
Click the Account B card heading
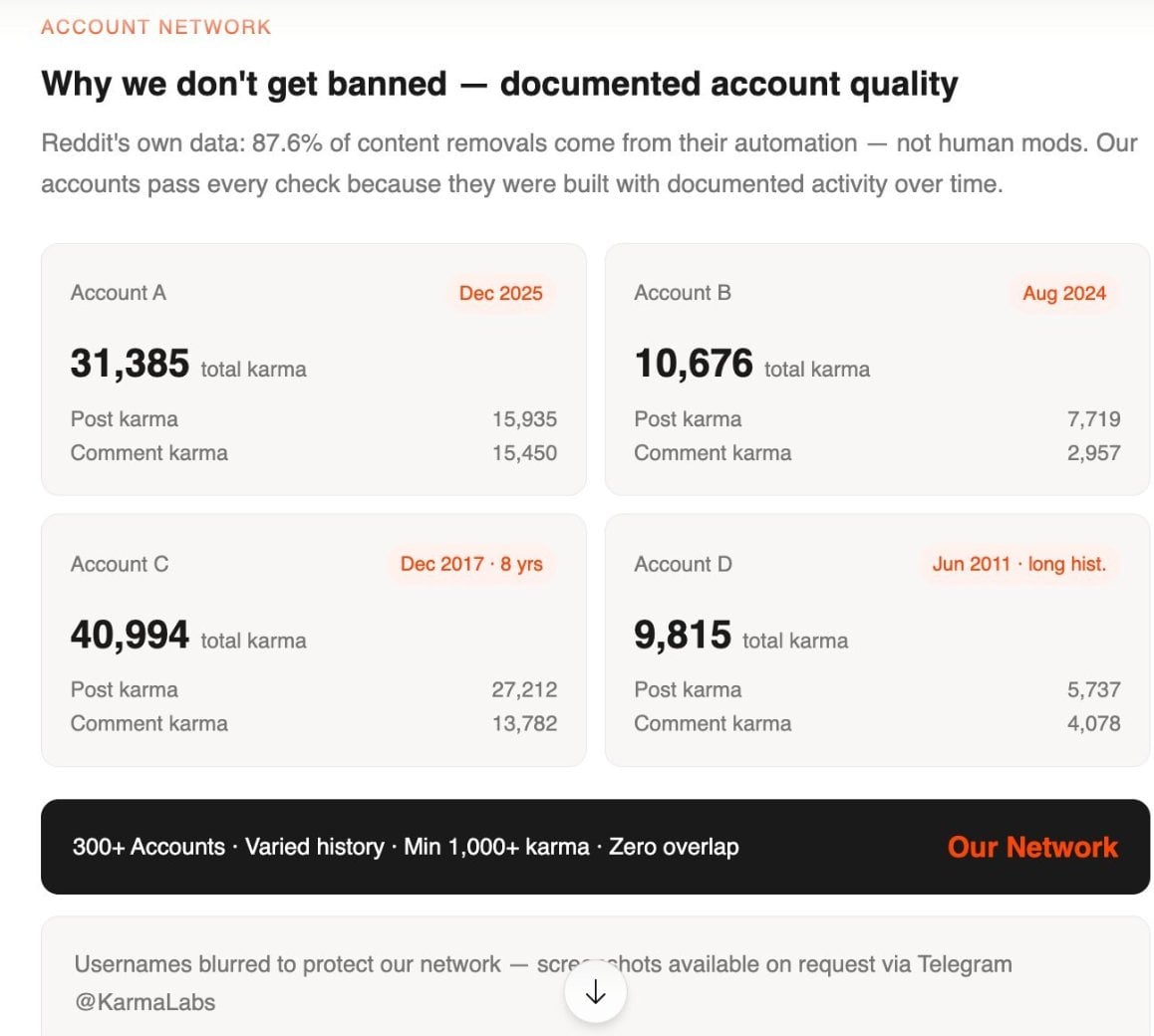683,293
